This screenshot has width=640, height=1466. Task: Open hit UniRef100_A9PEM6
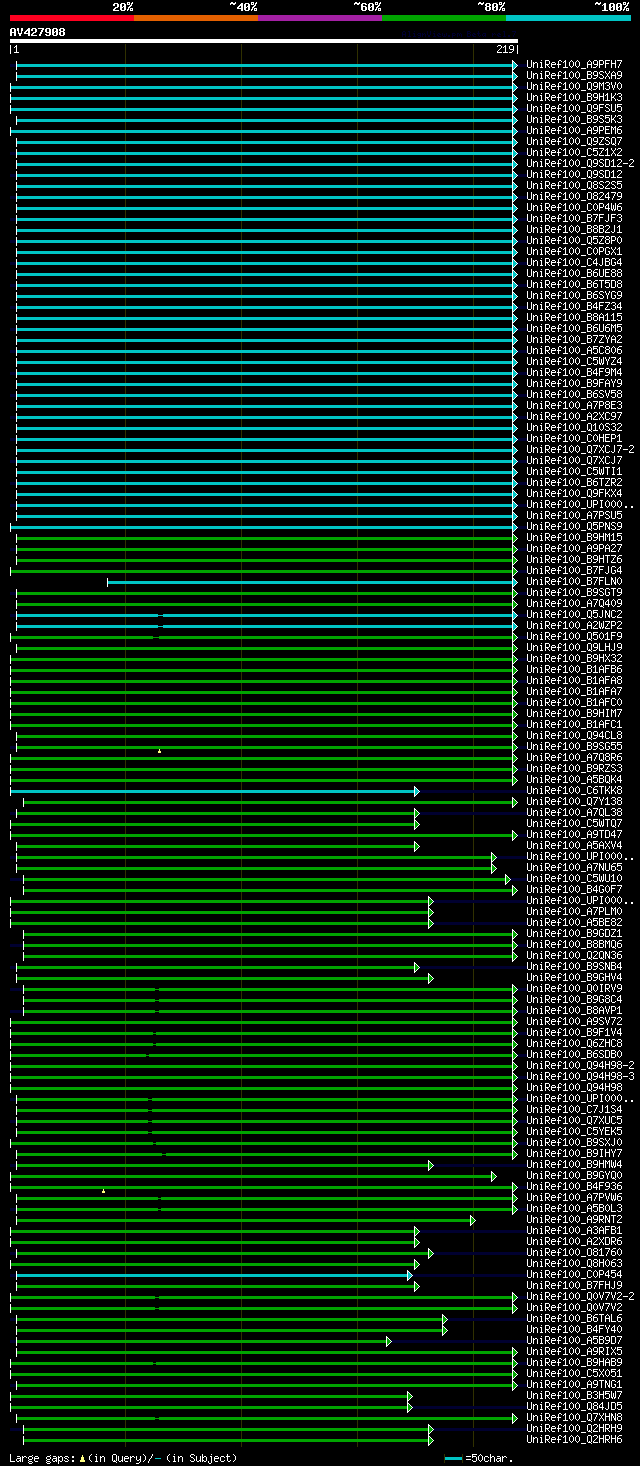[574, 130]
